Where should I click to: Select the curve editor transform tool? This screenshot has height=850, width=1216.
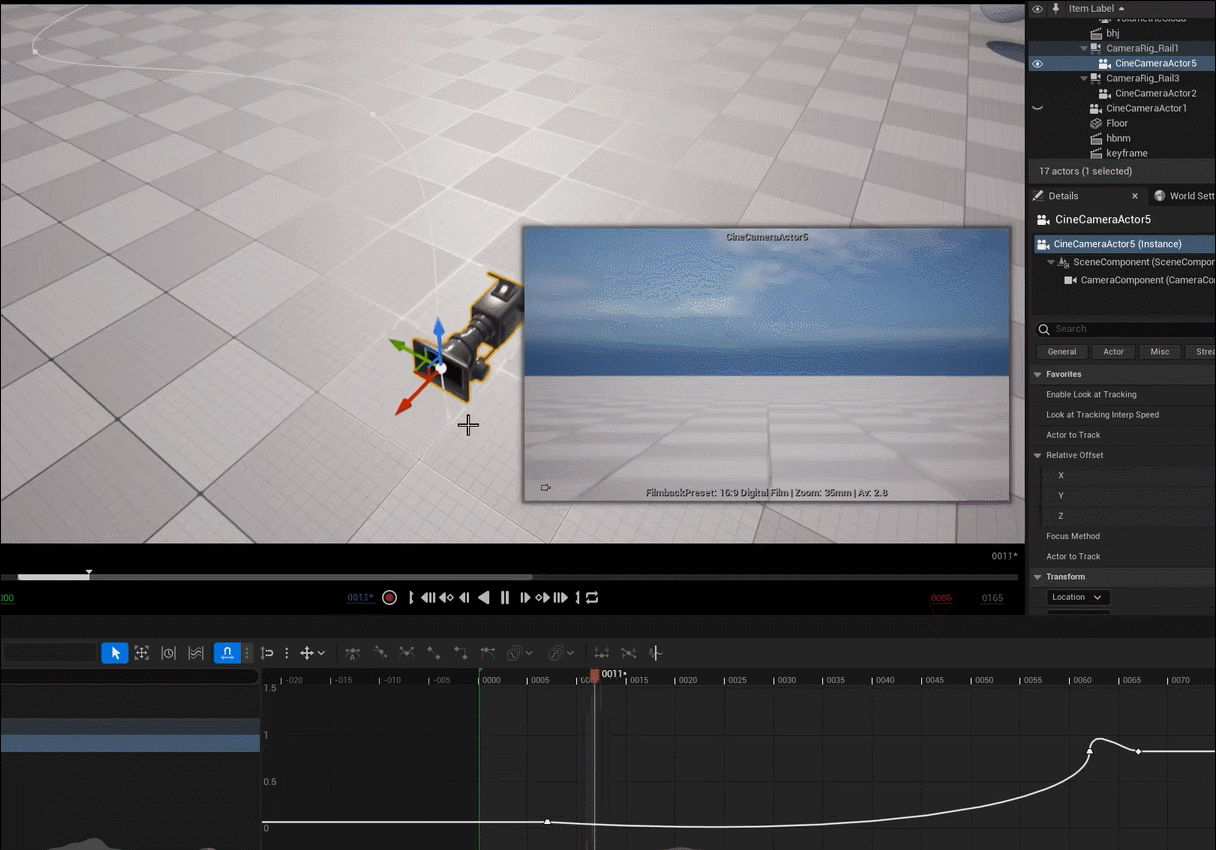(x=142, y=653)
